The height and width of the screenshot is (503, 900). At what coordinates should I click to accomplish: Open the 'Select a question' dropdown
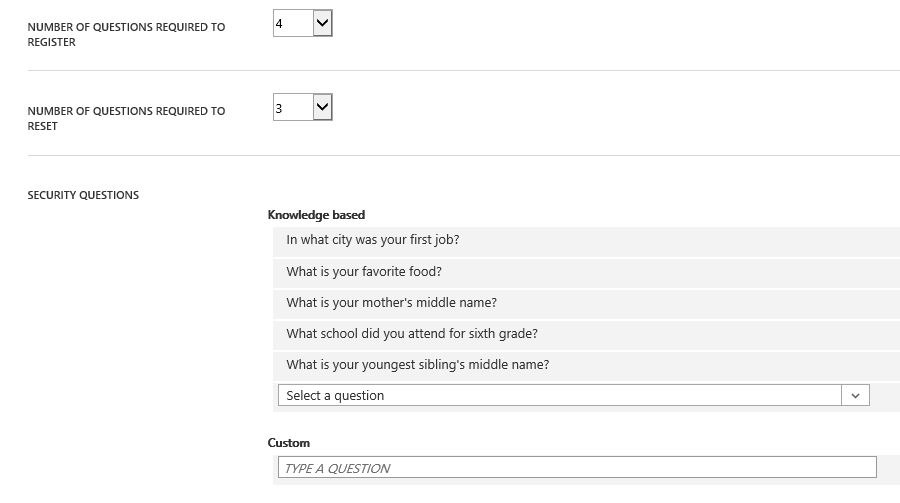click(560, 396)
